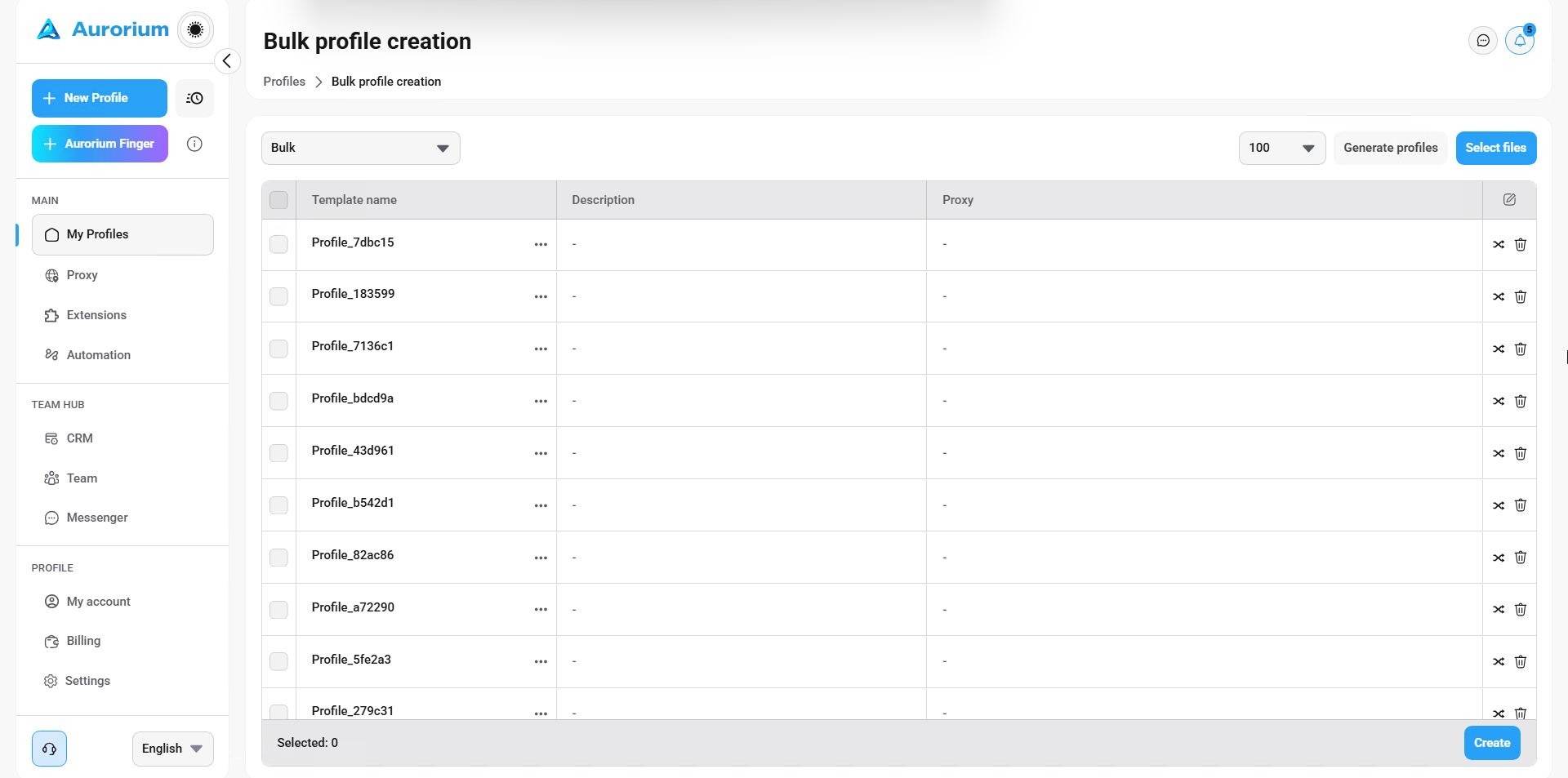Click the New Profile button
1568x778 pixels.
click(100, 98)
